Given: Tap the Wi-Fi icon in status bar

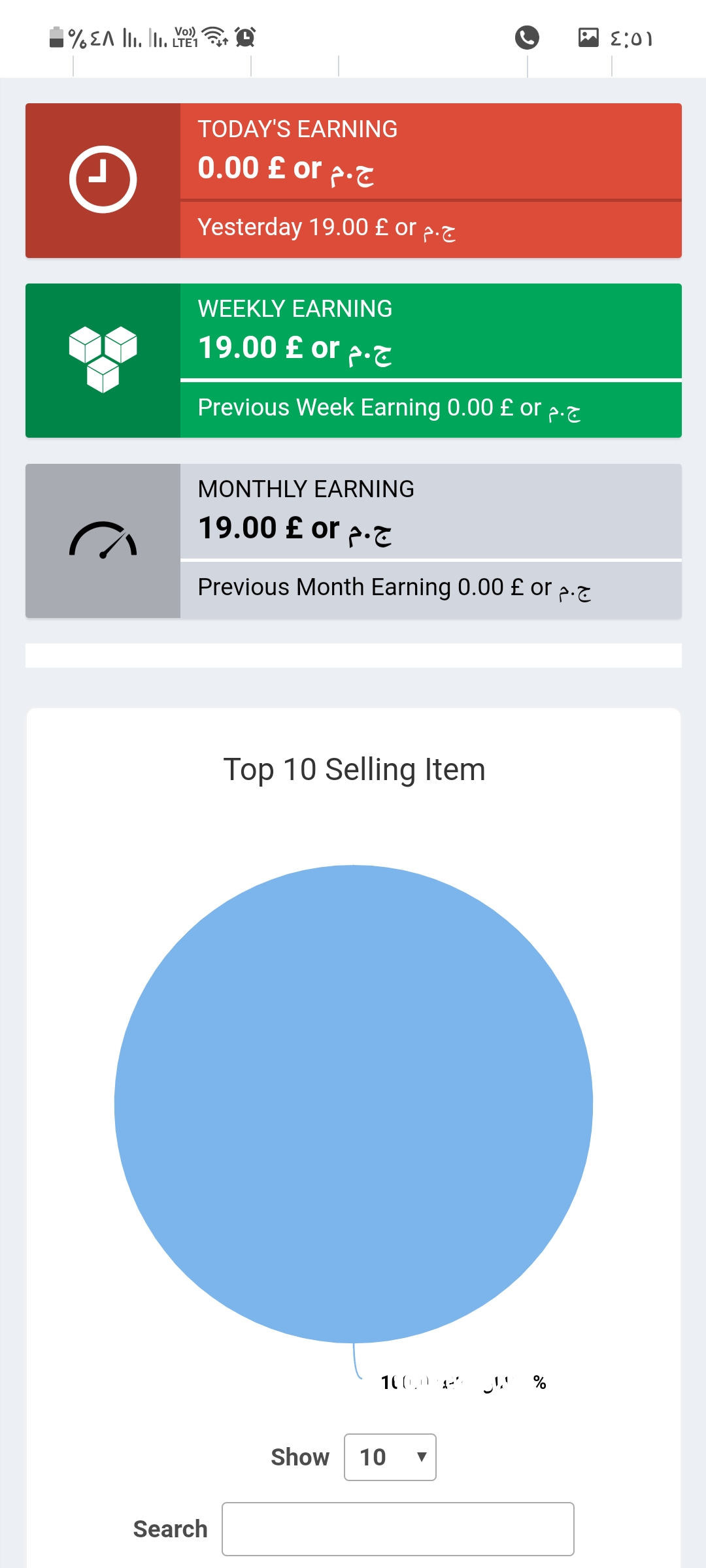Looking at the screenshot, I should click(215, 37).
